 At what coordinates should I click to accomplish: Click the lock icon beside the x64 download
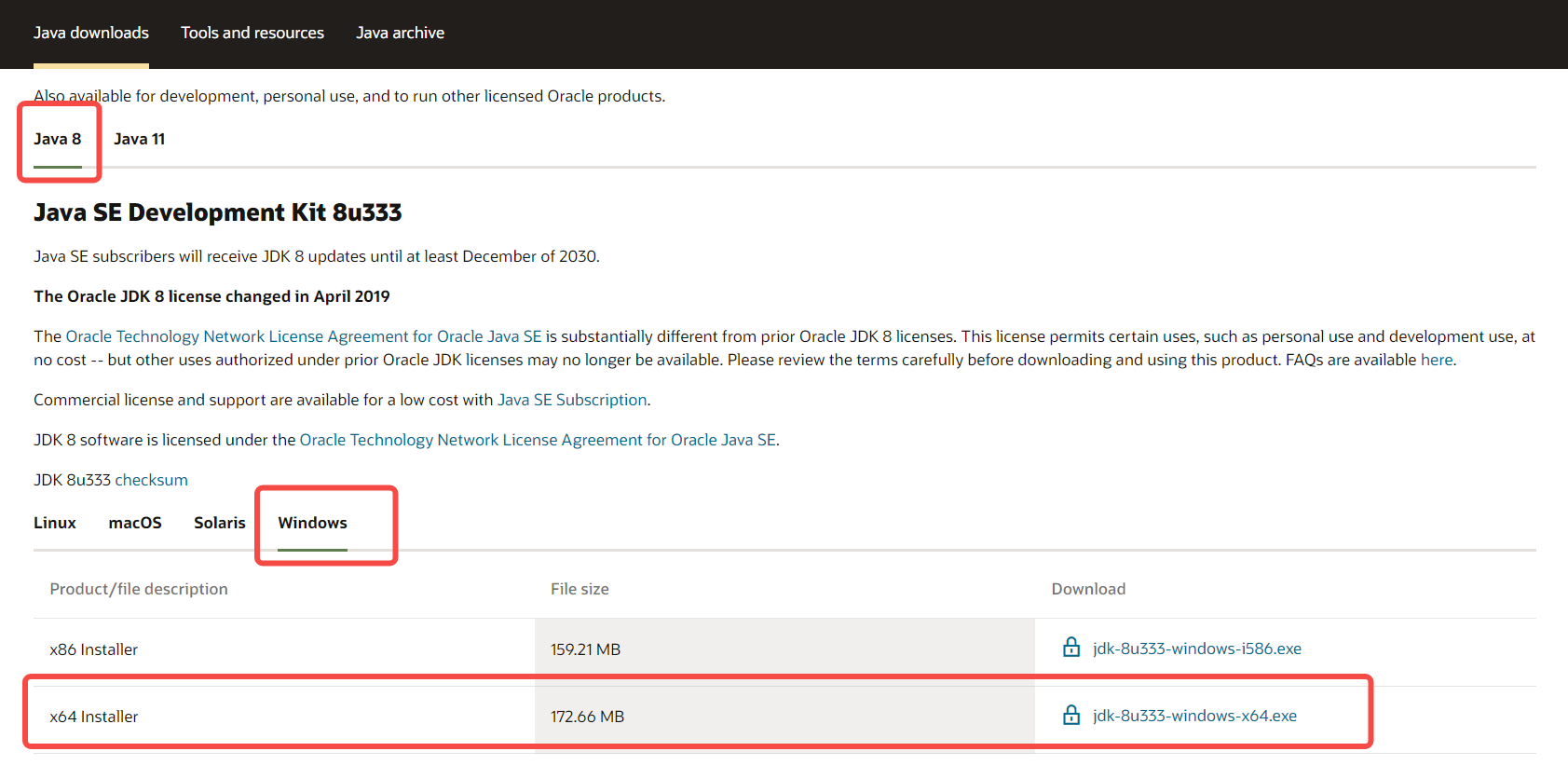tap(1071, 715)
